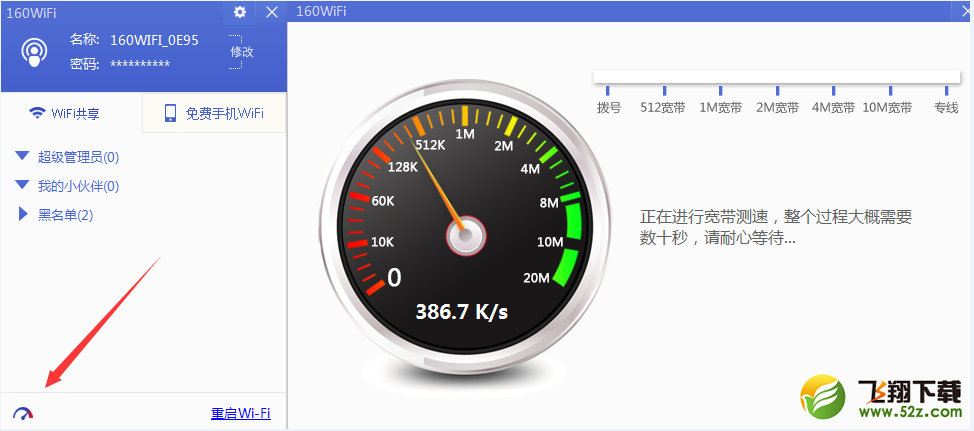
Task: Click the 512宽带 scale label
Action: 663,107
